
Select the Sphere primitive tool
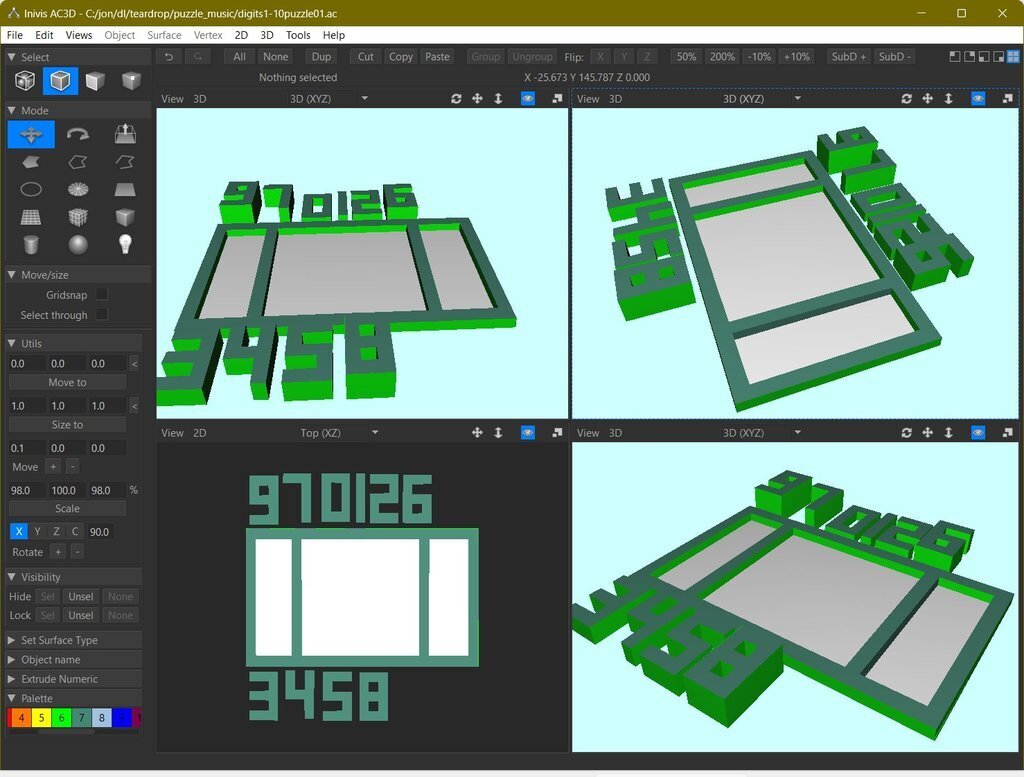click(78, 244)
